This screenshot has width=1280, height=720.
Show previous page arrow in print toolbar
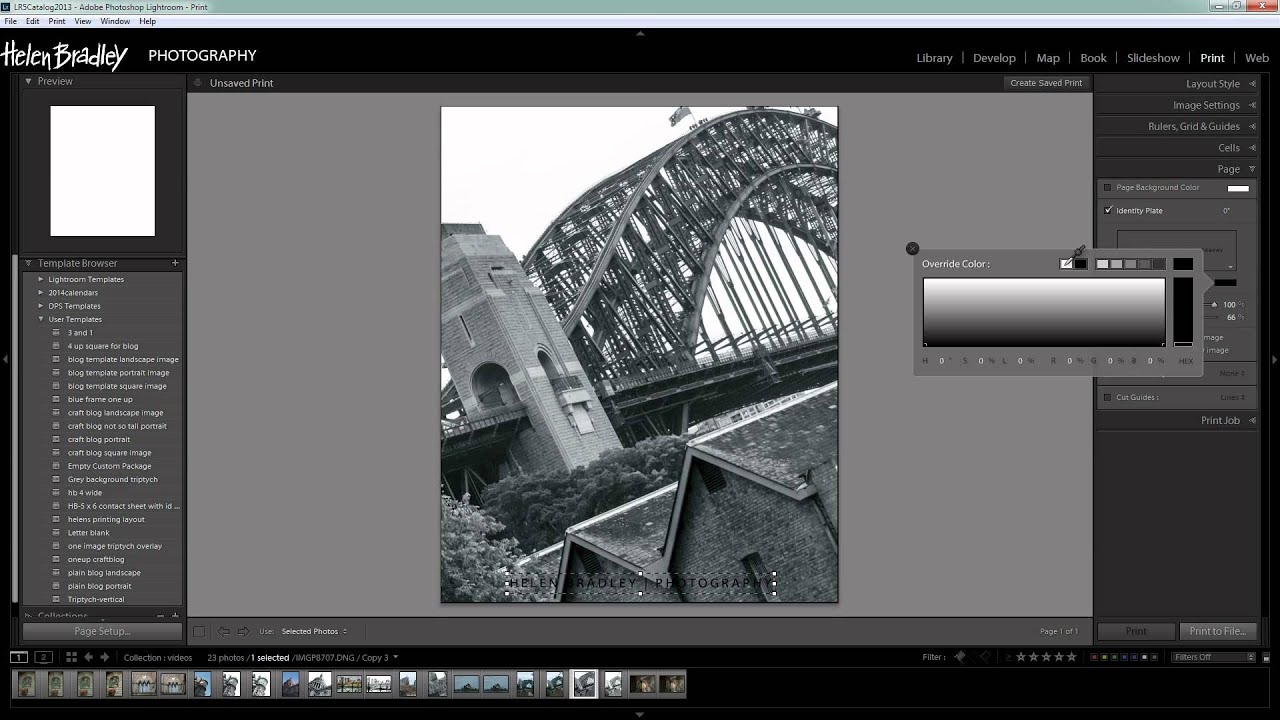pos(223,631)
